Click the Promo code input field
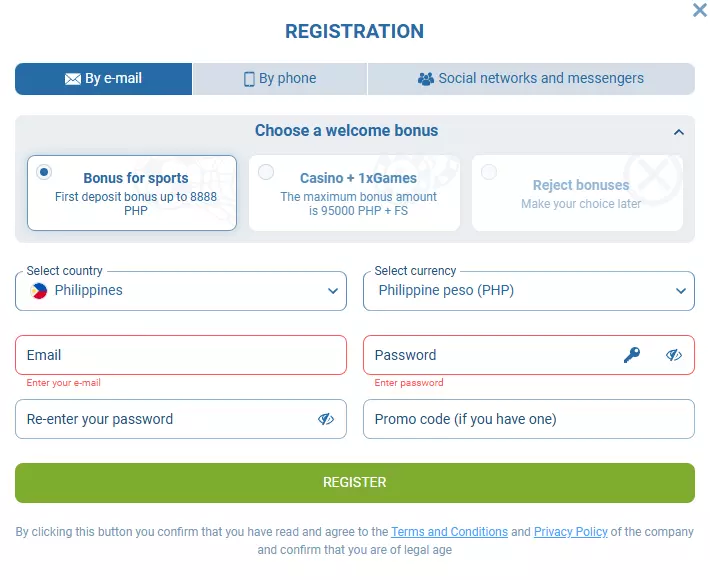This screenshot has height=580, width=710. click(529, 419)
